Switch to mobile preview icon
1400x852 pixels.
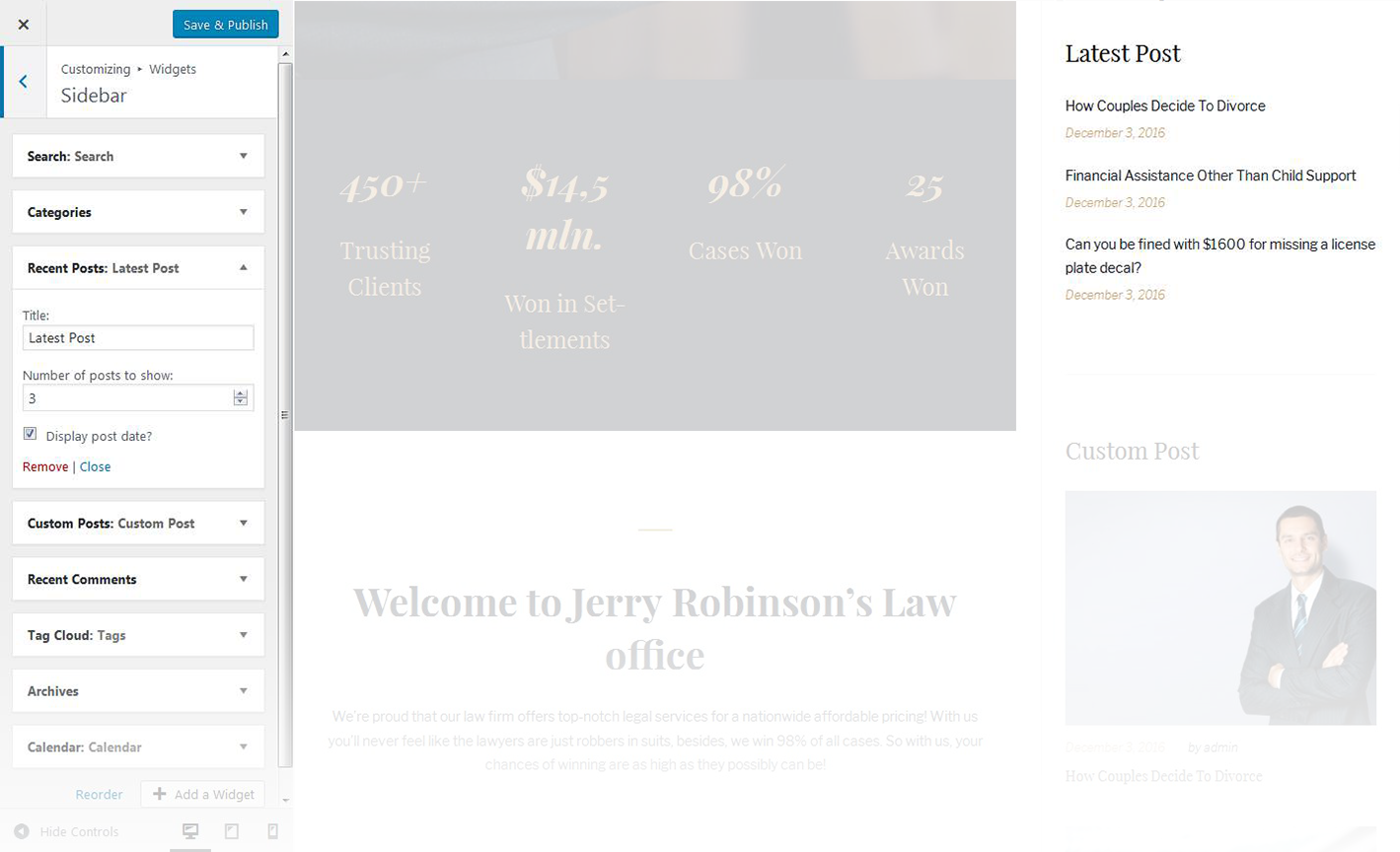pyautogui.click(x=272, y=831)
